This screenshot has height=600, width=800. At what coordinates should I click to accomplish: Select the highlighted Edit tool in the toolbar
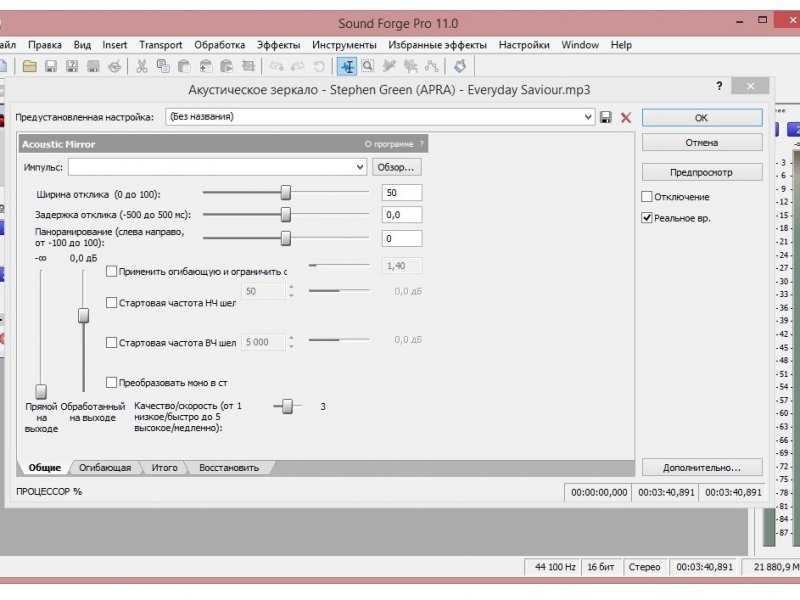point(347,66)
